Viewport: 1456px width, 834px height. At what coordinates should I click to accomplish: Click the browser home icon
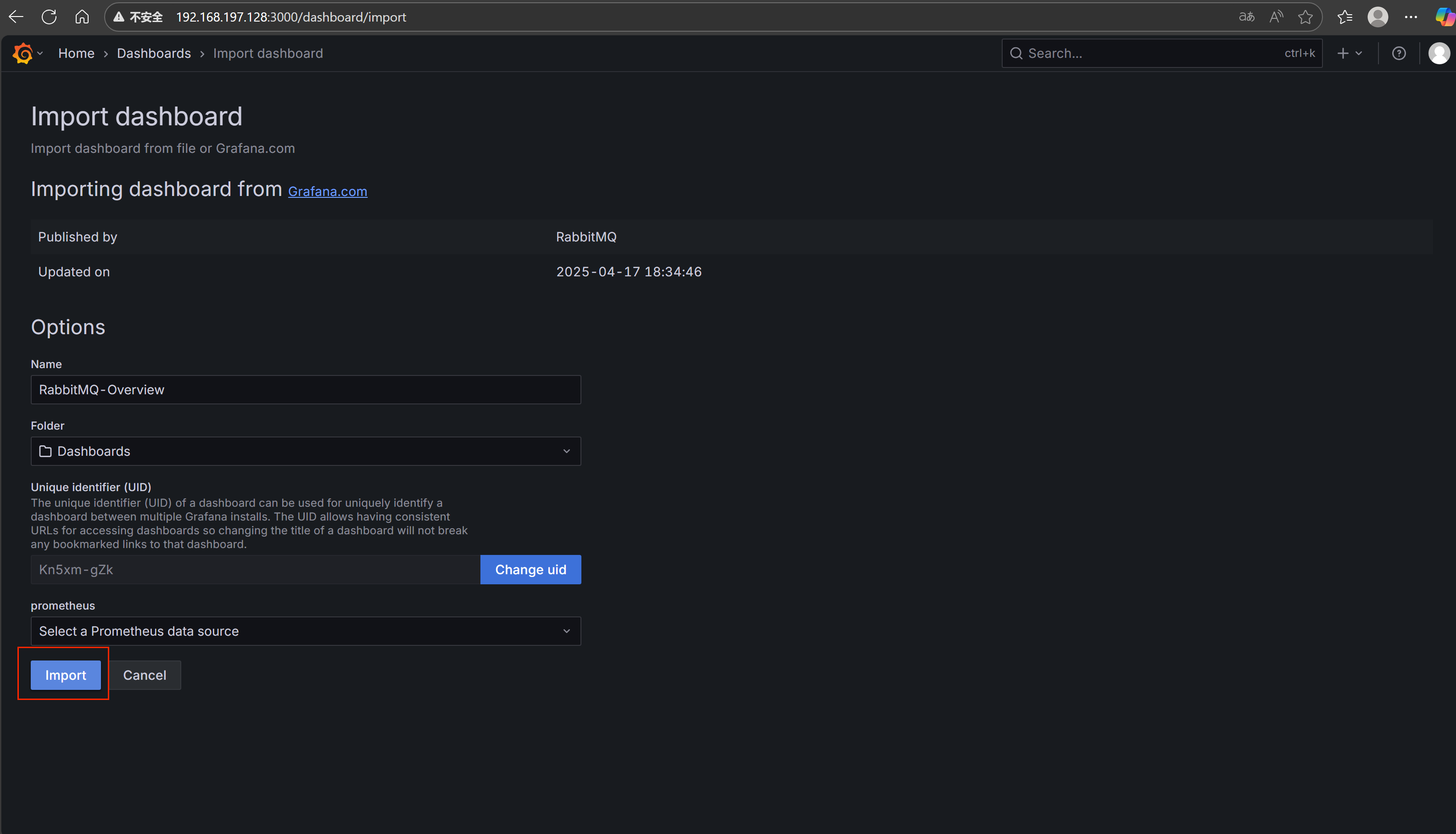82,17
